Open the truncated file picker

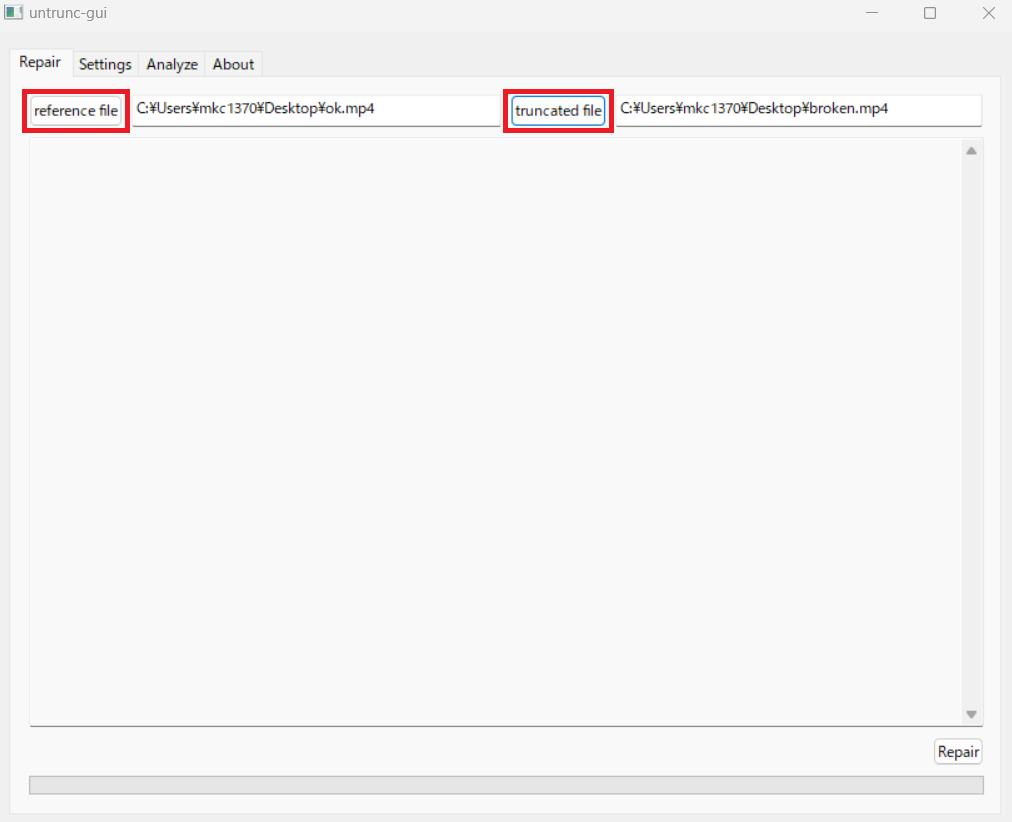[x=558, y=110]
